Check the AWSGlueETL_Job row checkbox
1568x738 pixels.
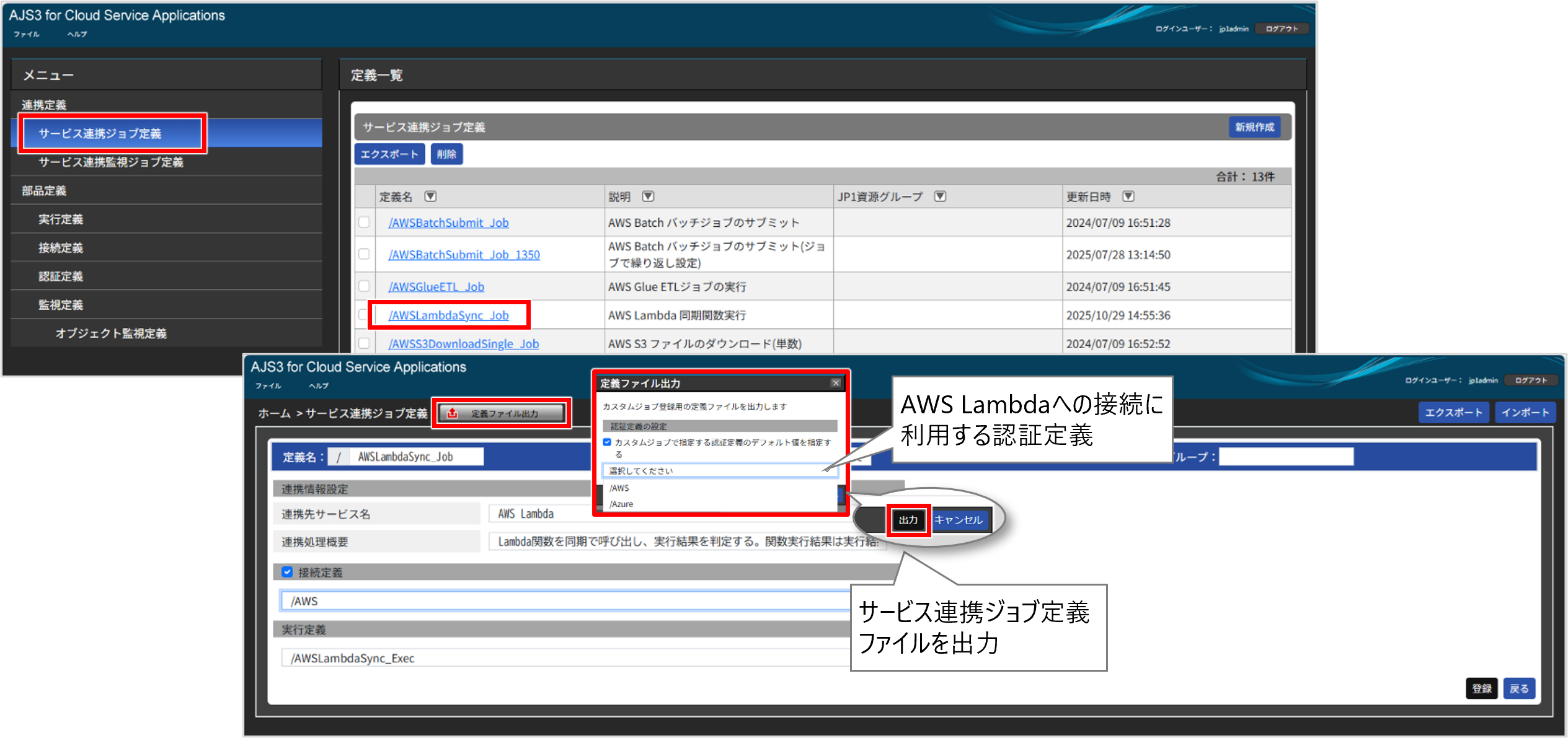pos(364,286)
